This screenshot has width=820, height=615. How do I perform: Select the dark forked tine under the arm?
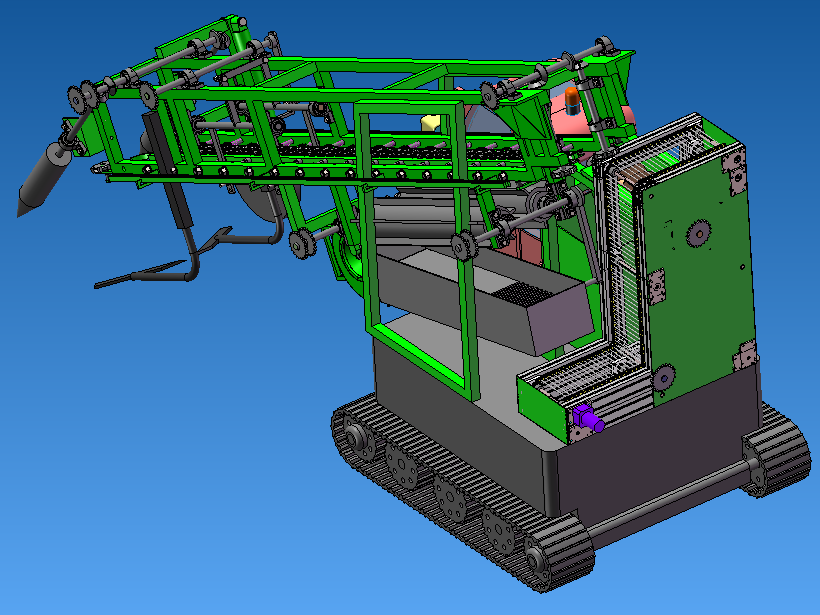(150, 271)
